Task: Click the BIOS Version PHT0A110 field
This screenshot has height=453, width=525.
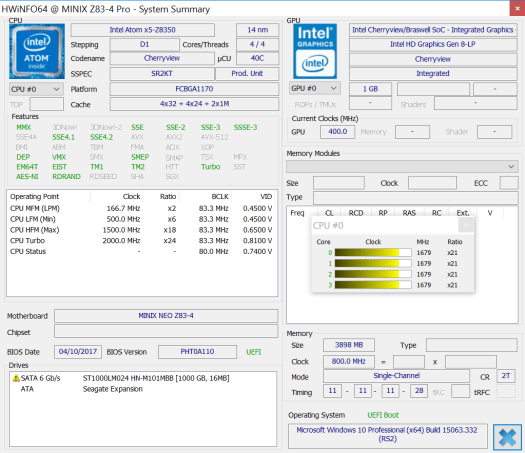Action: coord(198,352)
